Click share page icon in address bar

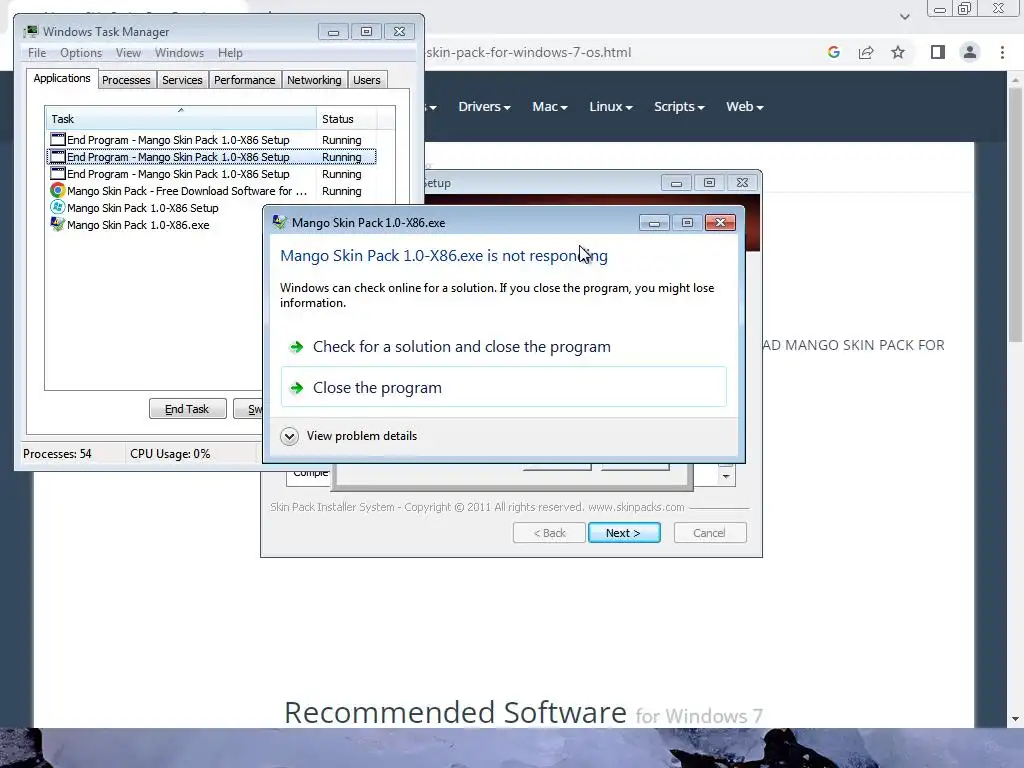click(866, 52)
